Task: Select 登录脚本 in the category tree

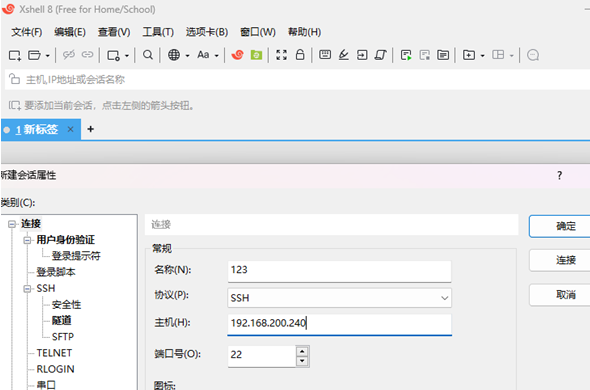Action: 56,272
